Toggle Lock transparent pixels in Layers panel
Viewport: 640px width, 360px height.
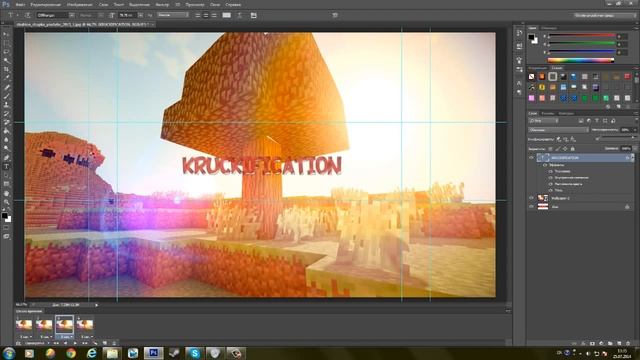pos(550,149)
